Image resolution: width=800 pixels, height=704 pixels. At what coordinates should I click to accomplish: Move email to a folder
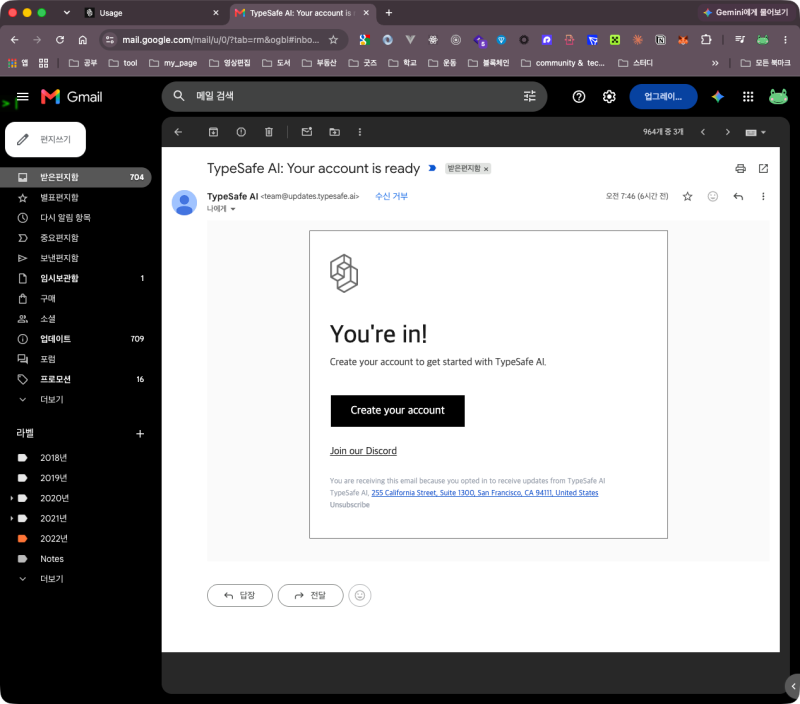[x=335, y=132]
